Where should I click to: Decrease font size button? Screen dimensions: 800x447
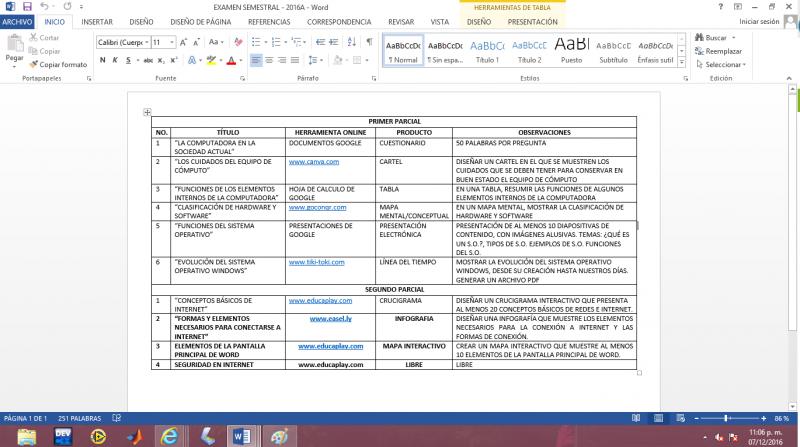(196, 42)
